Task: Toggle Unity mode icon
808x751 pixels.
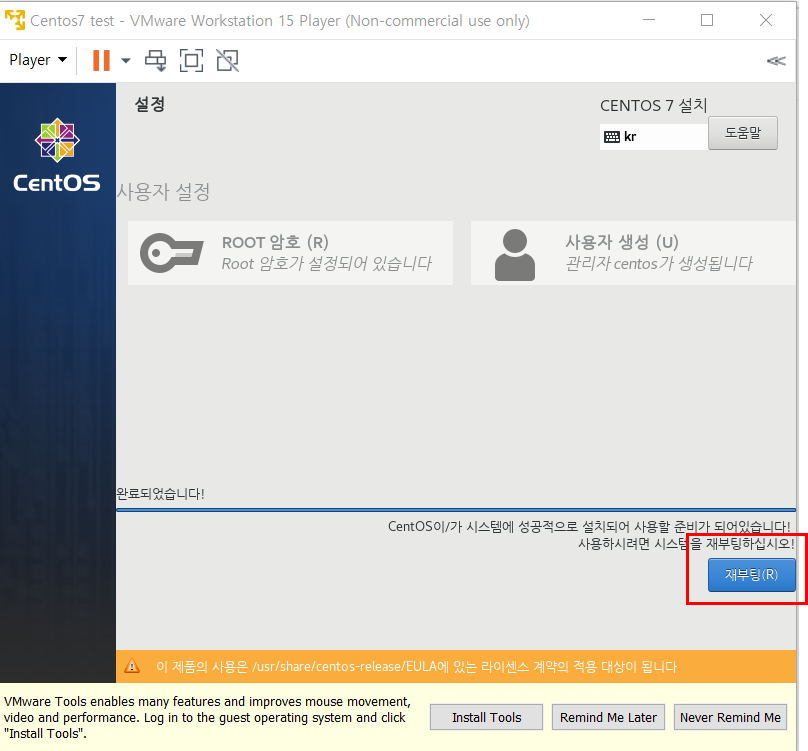Action: click(227, 61)
